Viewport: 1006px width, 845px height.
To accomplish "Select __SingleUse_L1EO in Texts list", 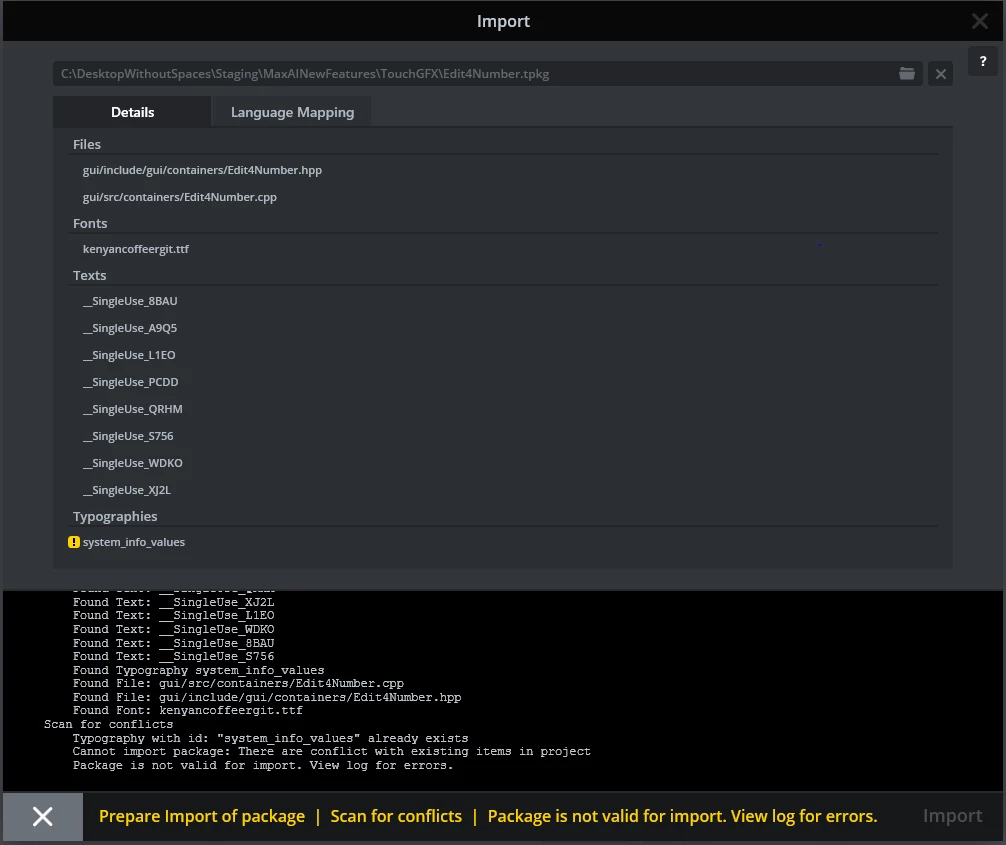I will [129, 355].
